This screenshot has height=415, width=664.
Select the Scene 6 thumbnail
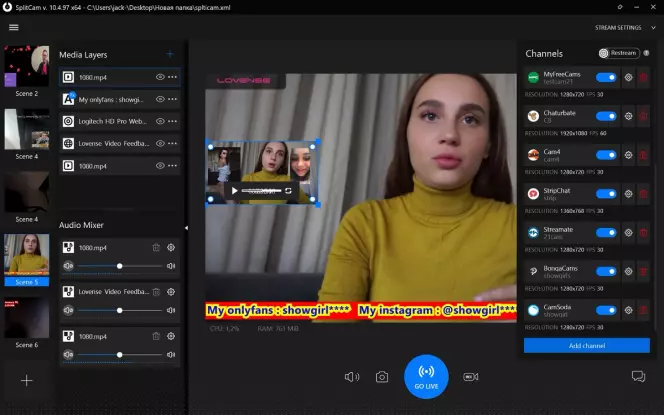click(x=27, y=318)
